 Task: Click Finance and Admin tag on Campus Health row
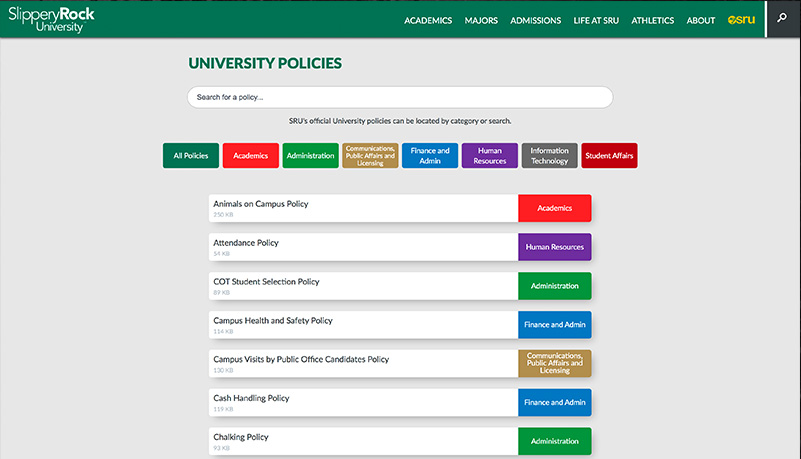[555, 325]
